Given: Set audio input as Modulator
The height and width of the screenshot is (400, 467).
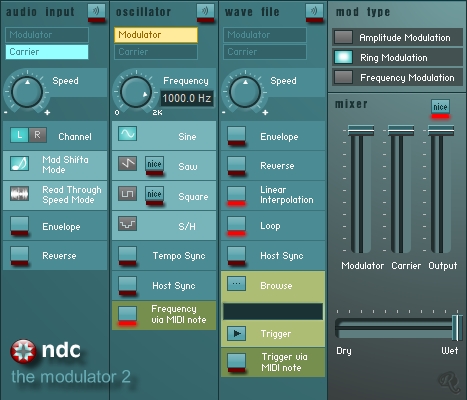Looking at the screenshot, I should click(x=47, y=35).
